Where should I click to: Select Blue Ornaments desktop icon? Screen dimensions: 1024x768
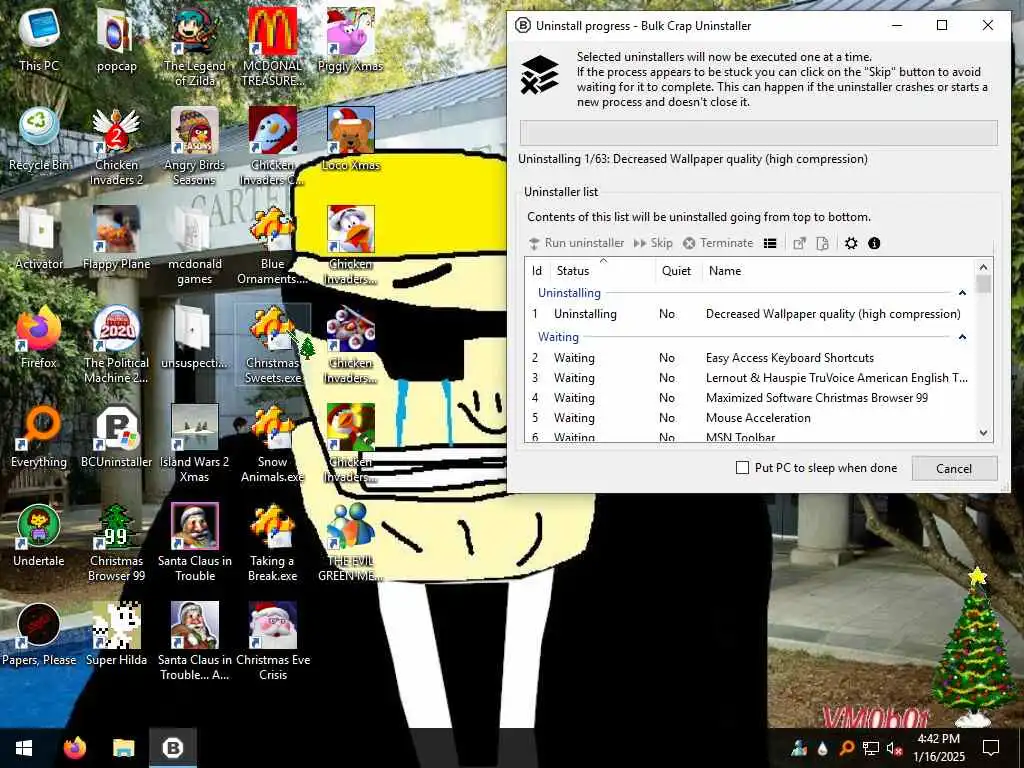click(x=272, y=246)
